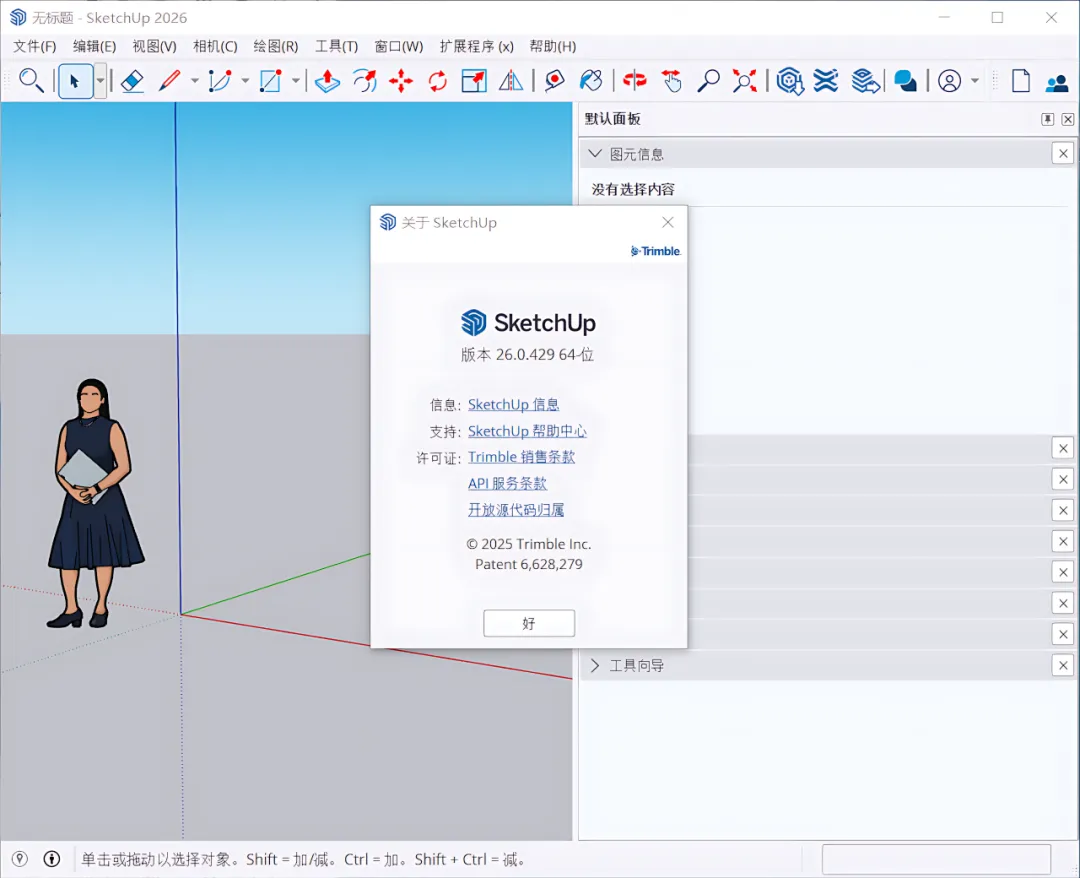Open the 帮助(H) menu
Viewport: 1080px width, 878px height.
click(x=552, y=46)
